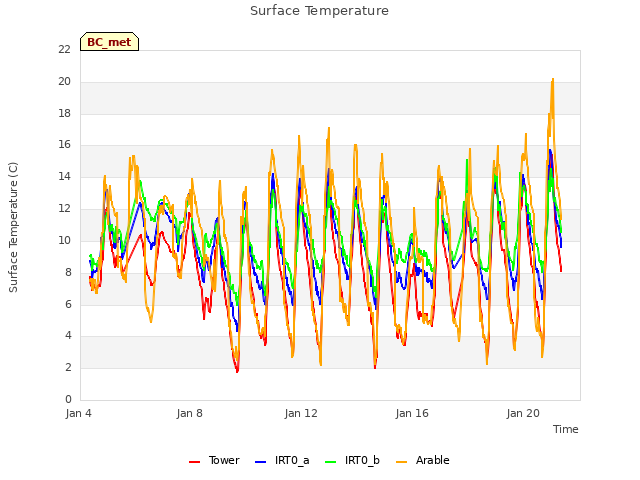Click the 22 y-axis tick label
This screenshot has height=480, width=640.
coord(64,49)
